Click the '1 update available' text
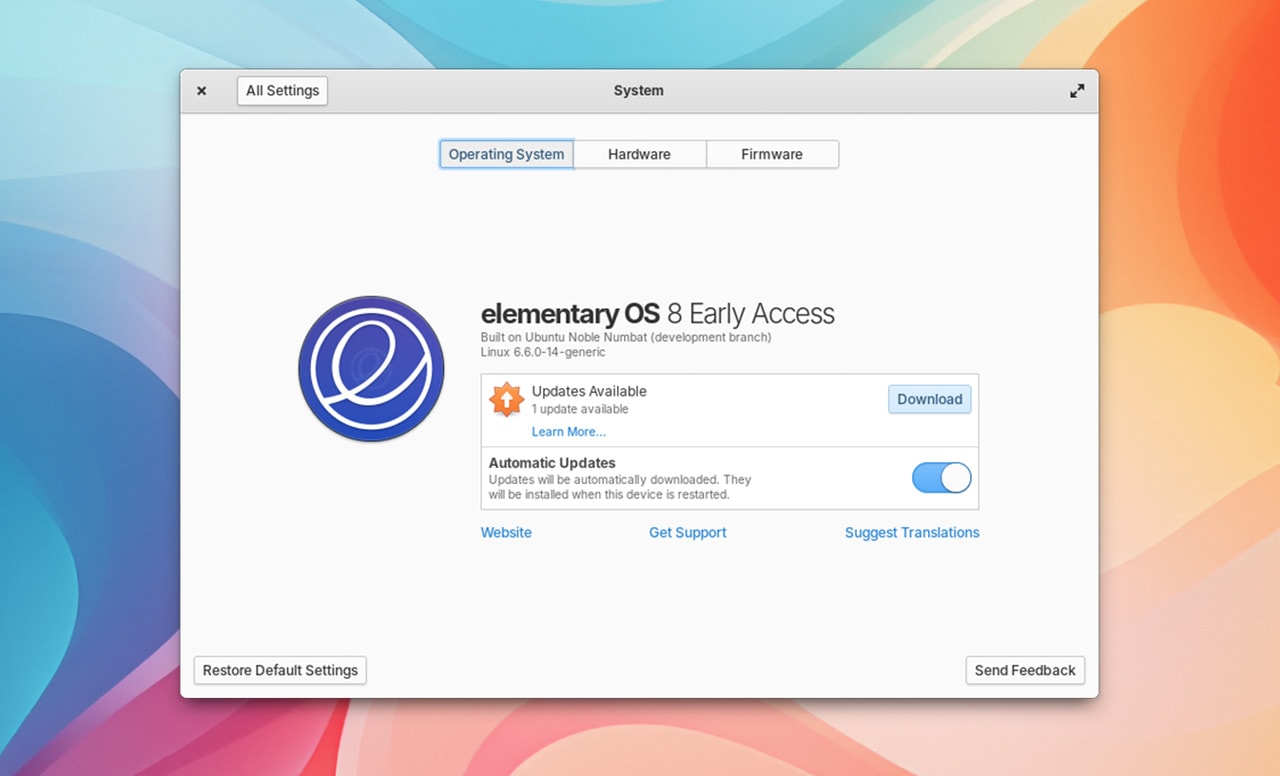This screenshot has width=1280, height=776. pyautogui.click(x=580, y=409)
